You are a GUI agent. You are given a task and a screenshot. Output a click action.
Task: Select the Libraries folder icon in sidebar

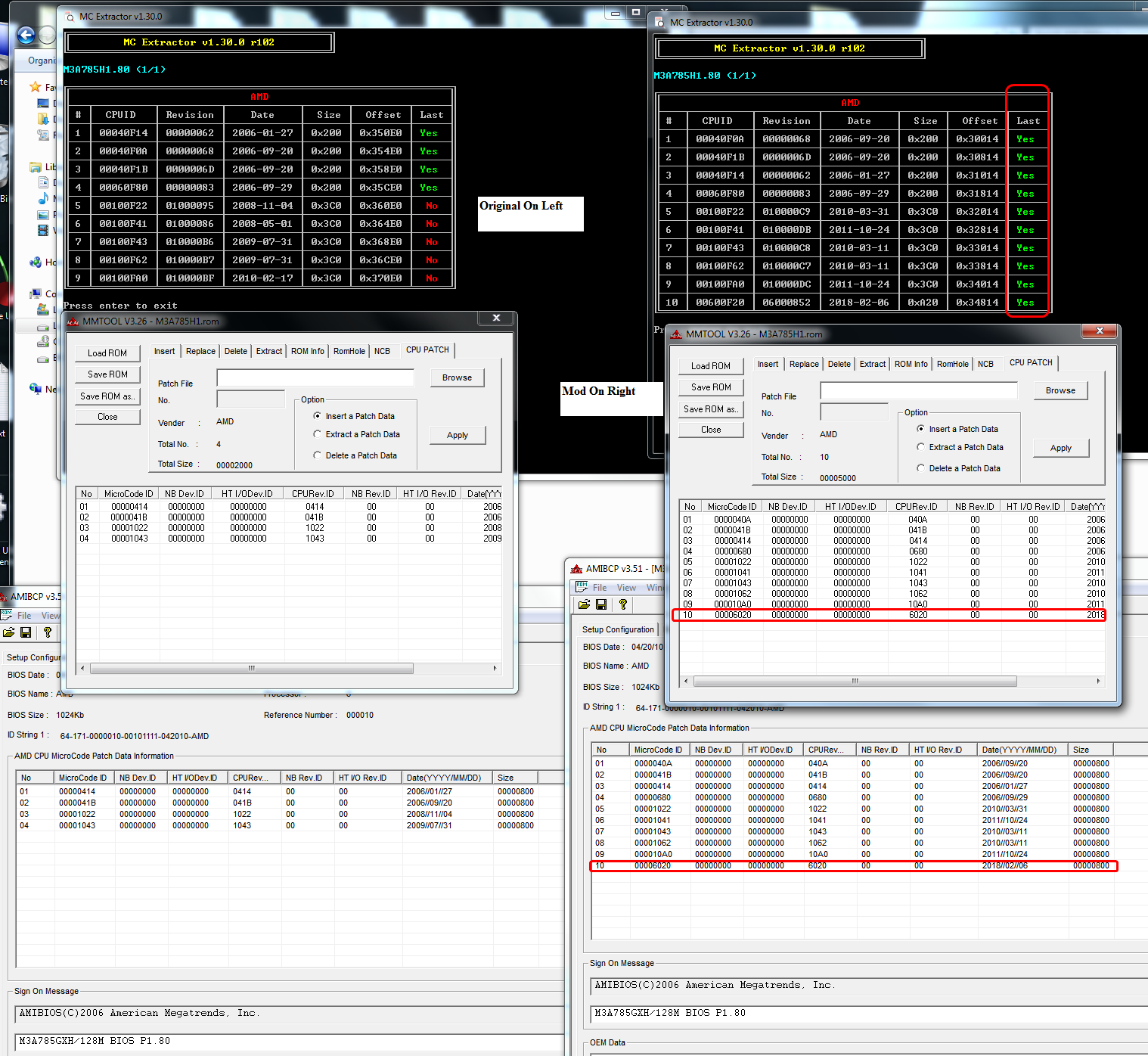click(35, 166)
